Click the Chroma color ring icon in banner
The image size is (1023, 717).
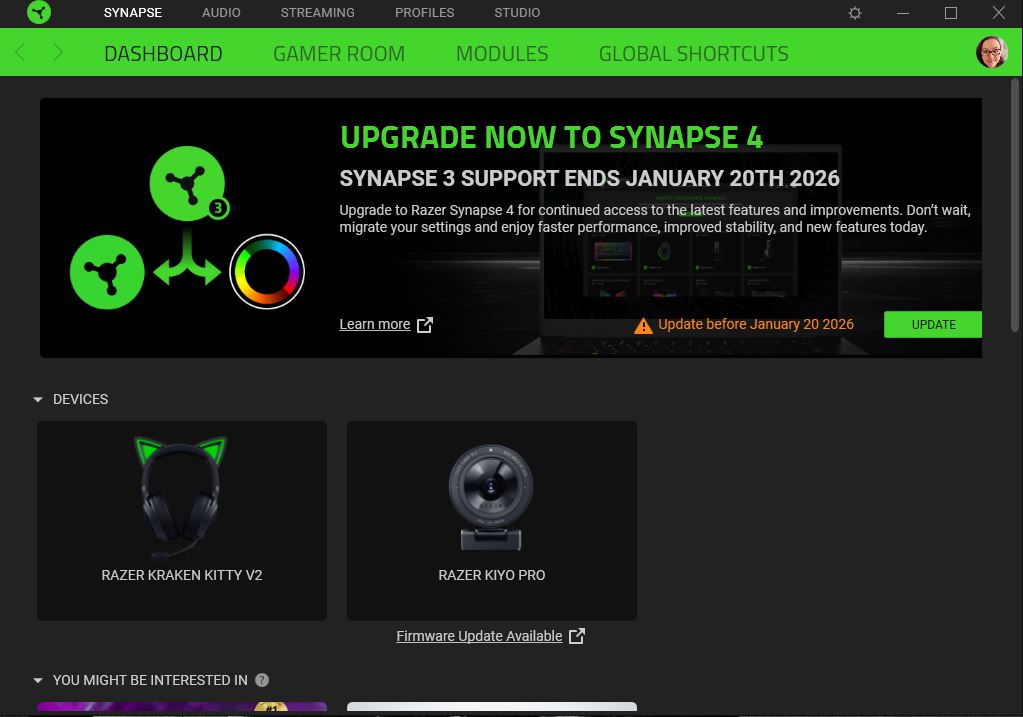[267, 271]
